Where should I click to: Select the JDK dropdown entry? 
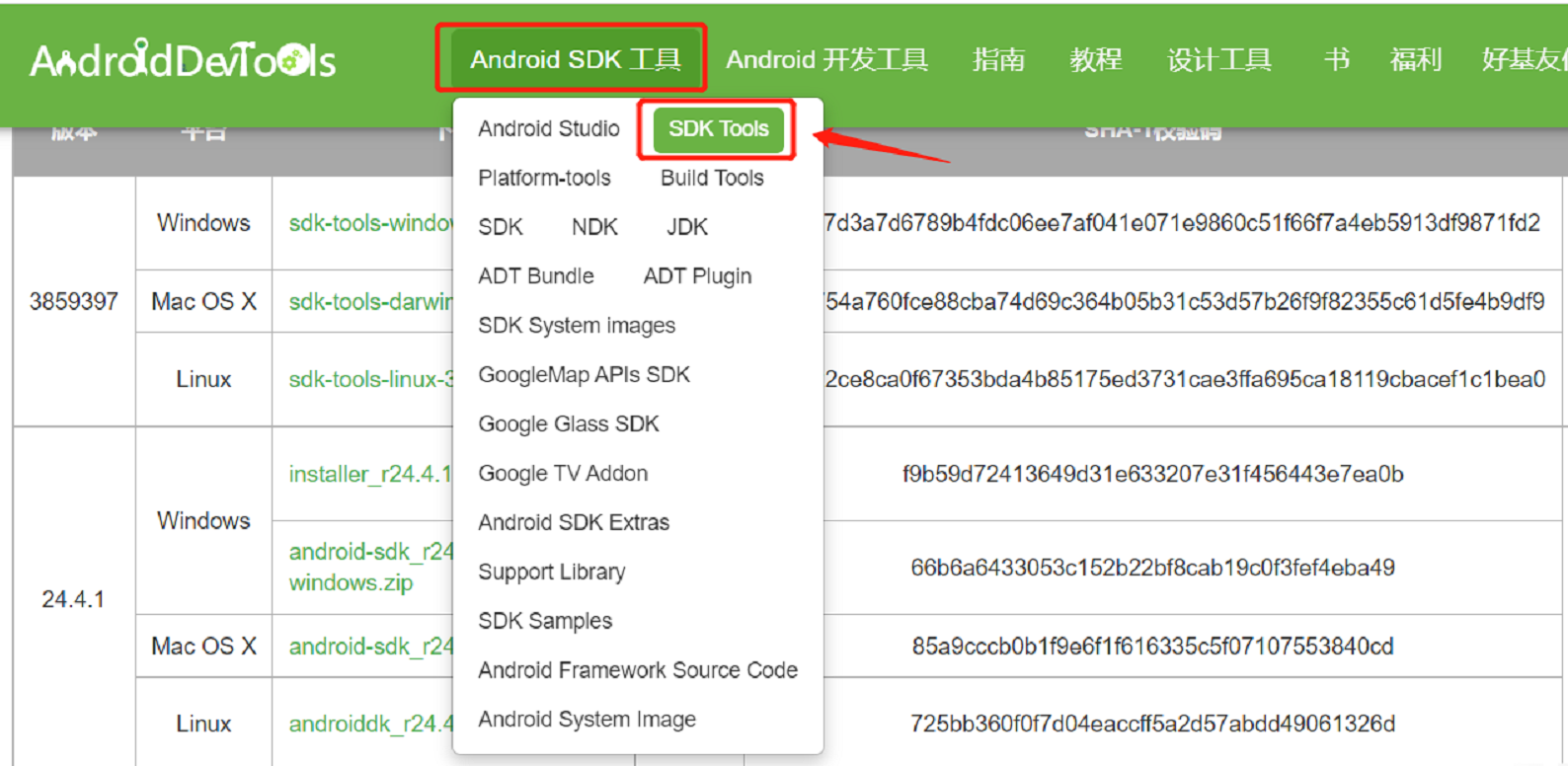tap(687, 227)
